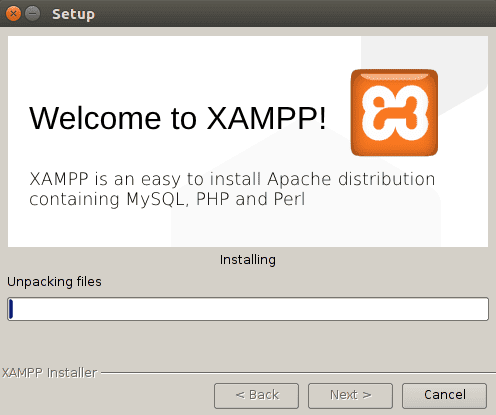Viewport: 496px width, 415px height.
Task: Select the Welcome to XAMPP! heading
Action: (x=178, y=118)
